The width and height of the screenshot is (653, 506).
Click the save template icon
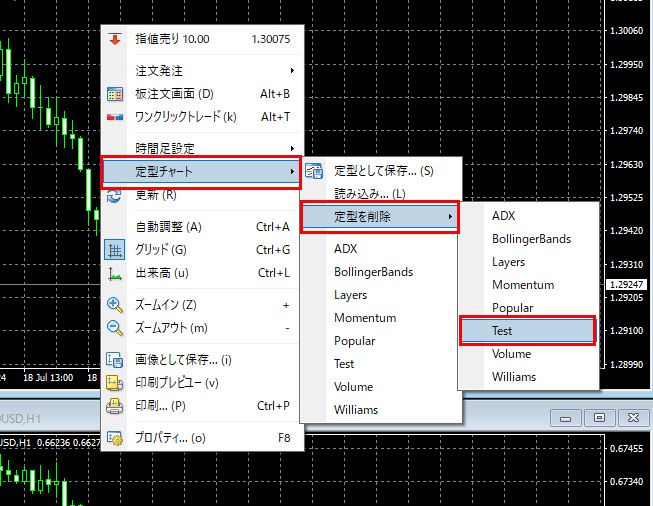314,171
